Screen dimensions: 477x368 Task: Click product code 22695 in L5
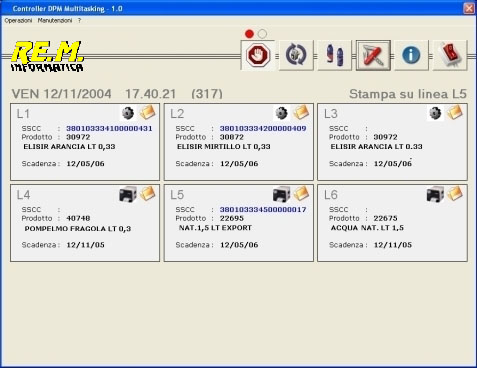(232, 218)
